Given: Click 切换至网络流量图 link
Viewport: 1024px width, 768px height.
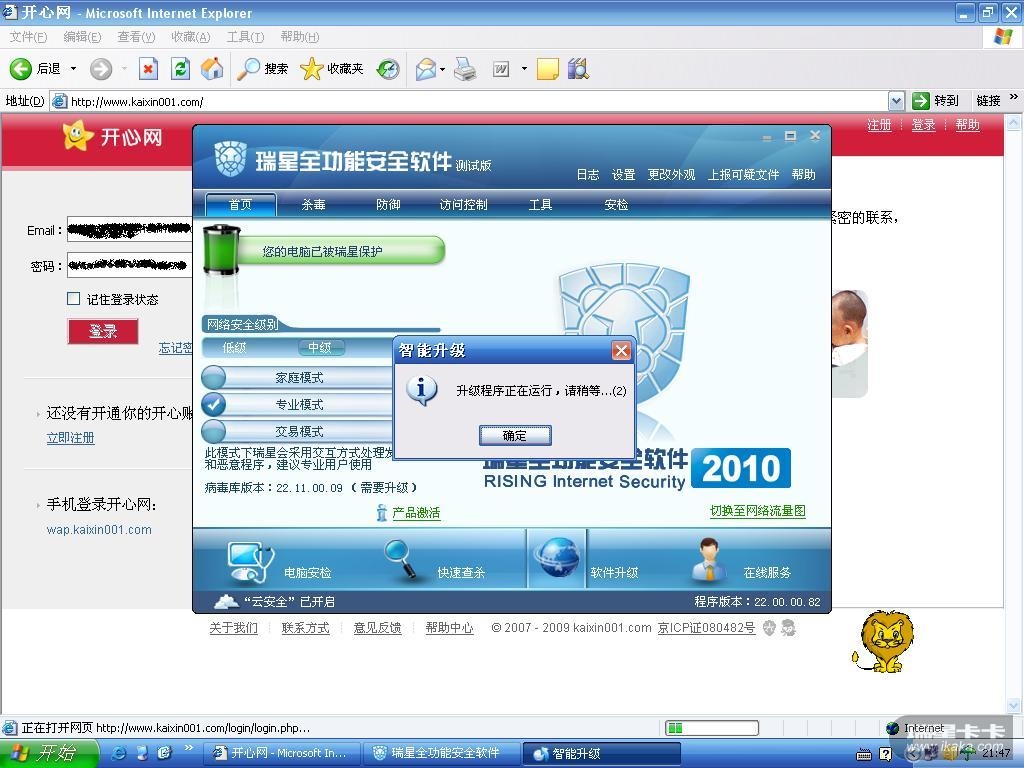Looking at the screenshot, I should (758, 511).
